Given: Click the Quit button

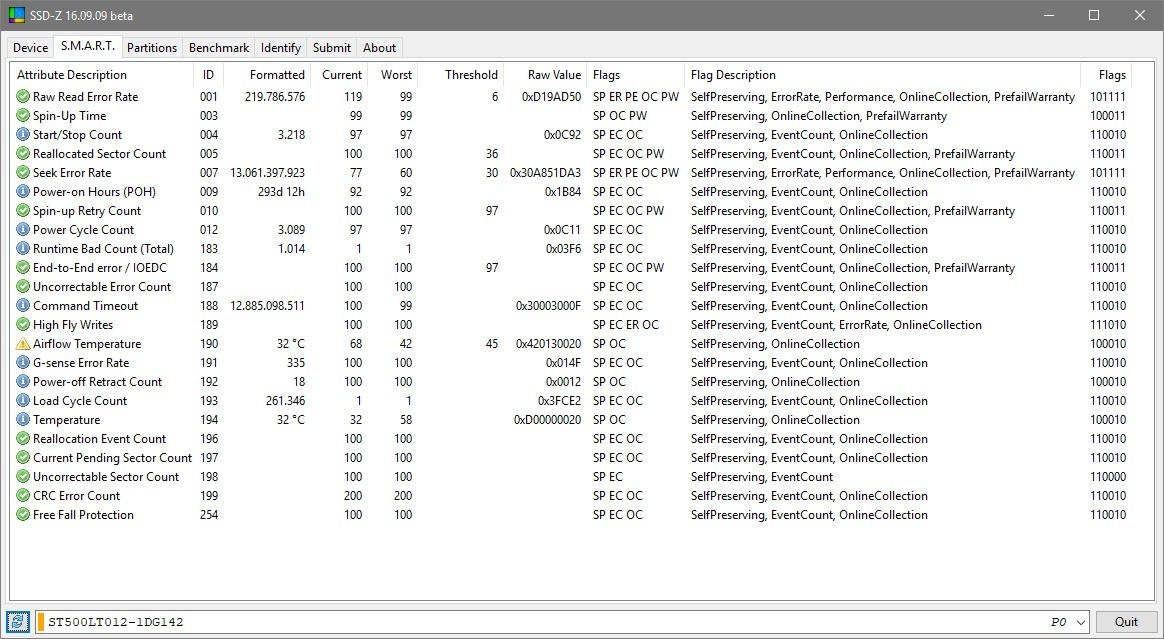Looking at the screenshot, I should (1126, 622).
